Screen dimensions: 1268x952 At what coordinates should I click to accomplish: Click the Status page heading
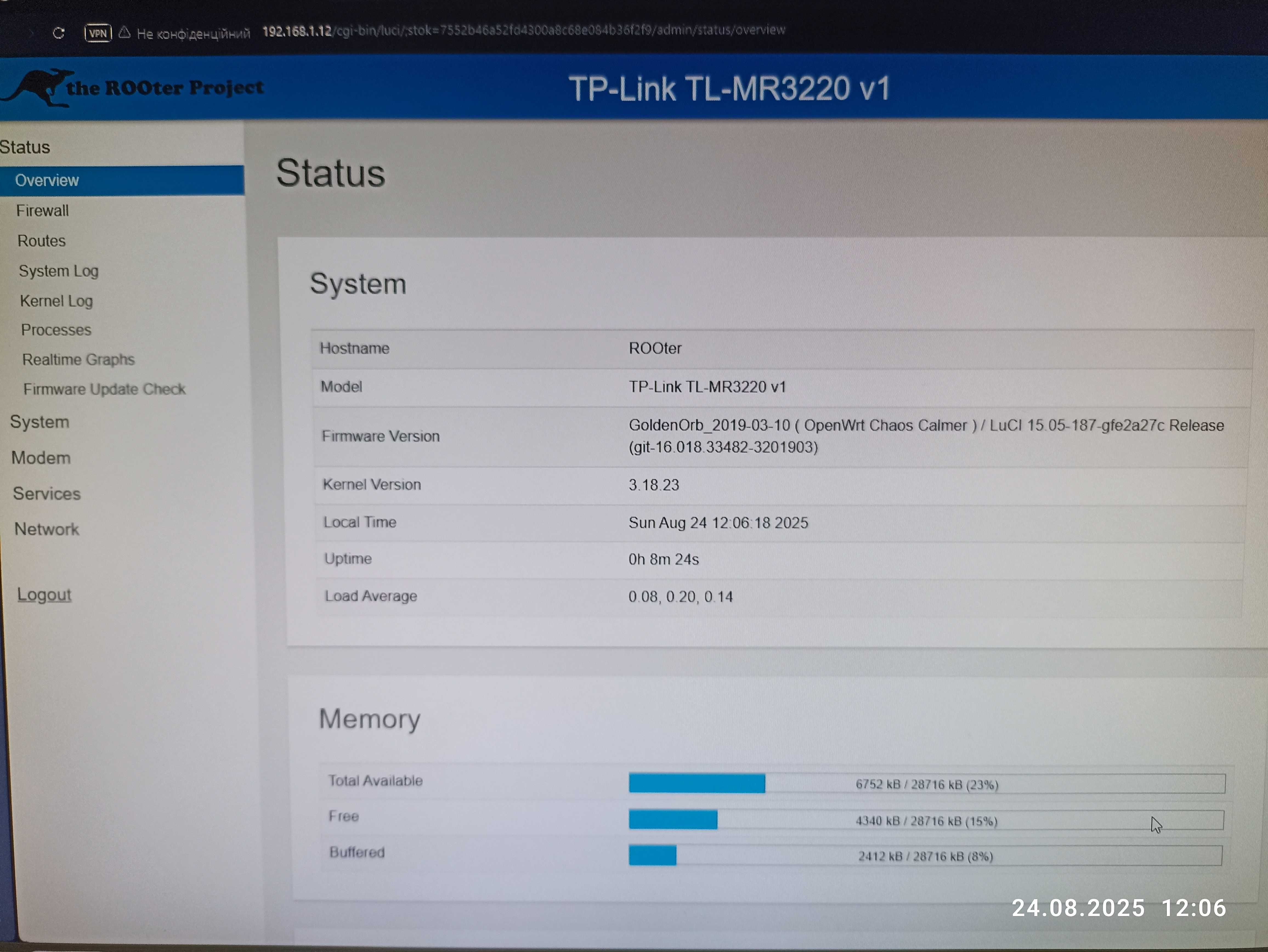331,173
